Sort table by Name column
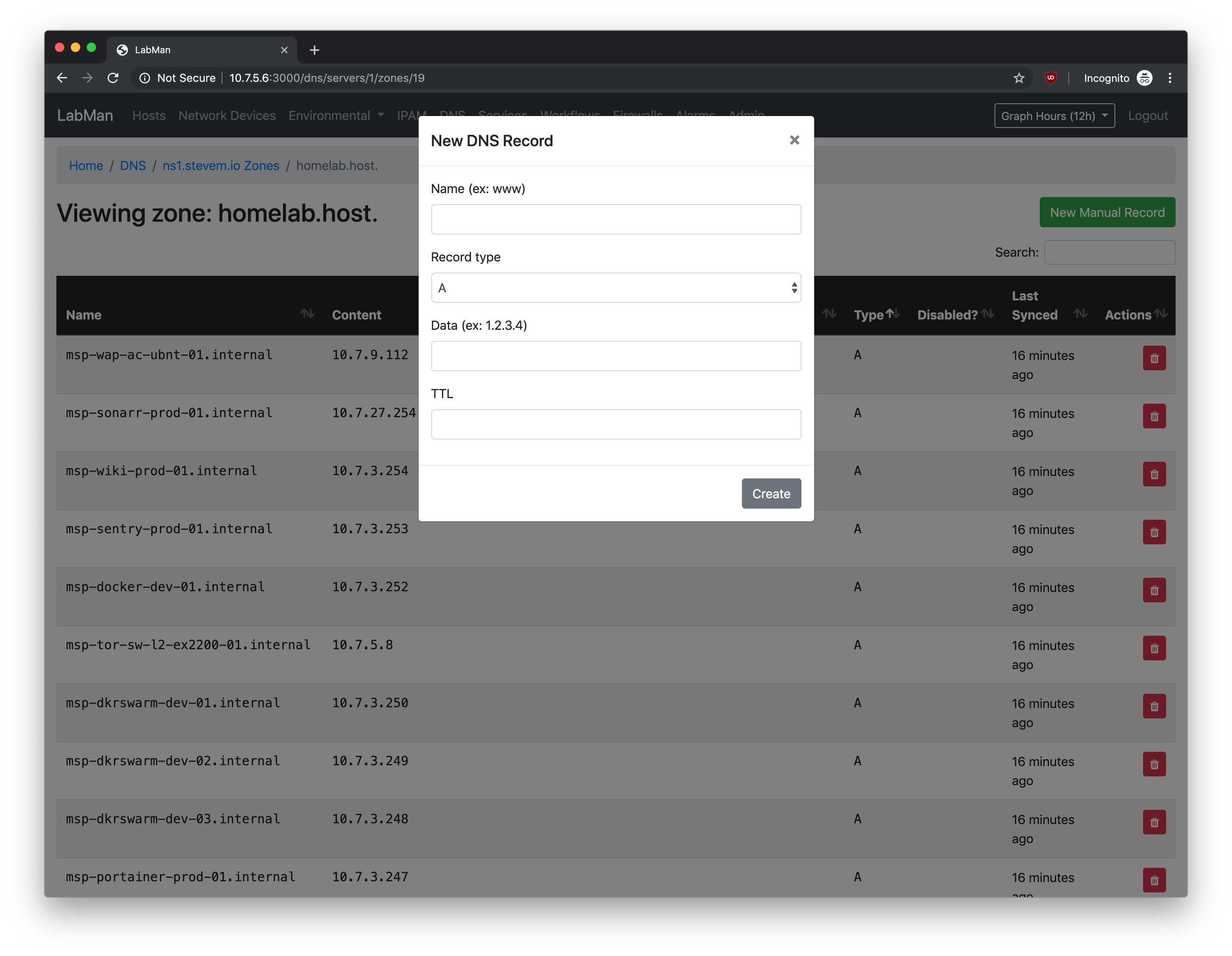This screenshot has width=1232, height=956. [83, 315]
